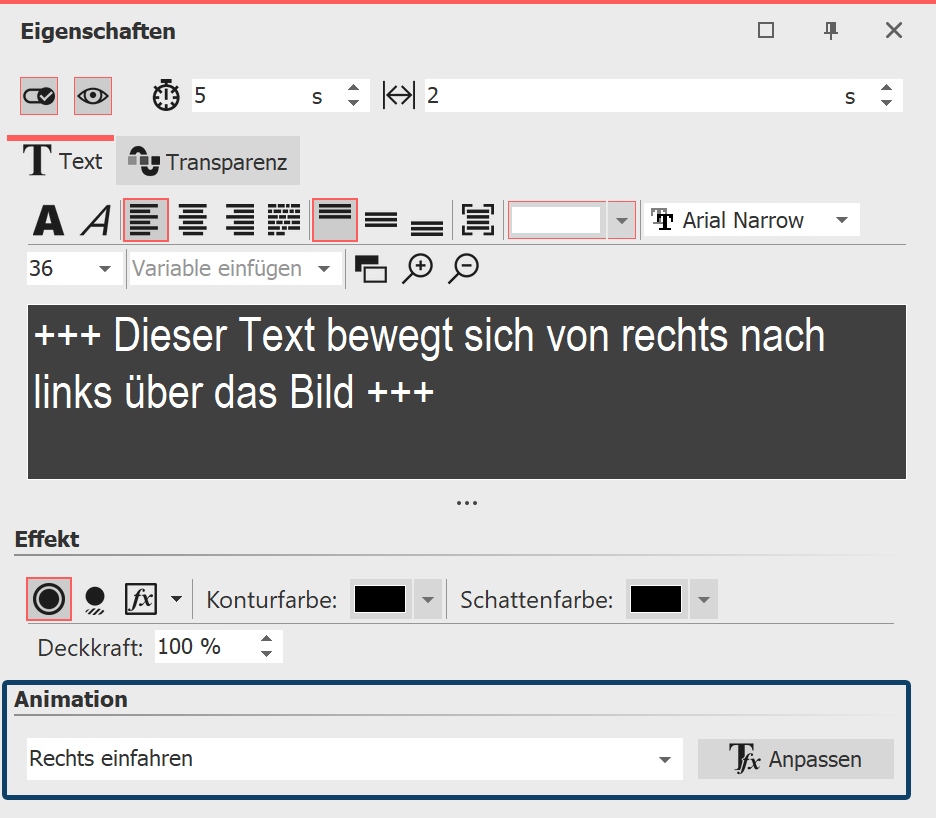
Task: Select the shadow effect icon
Action: pyautogui.click(x=93, y=599)
